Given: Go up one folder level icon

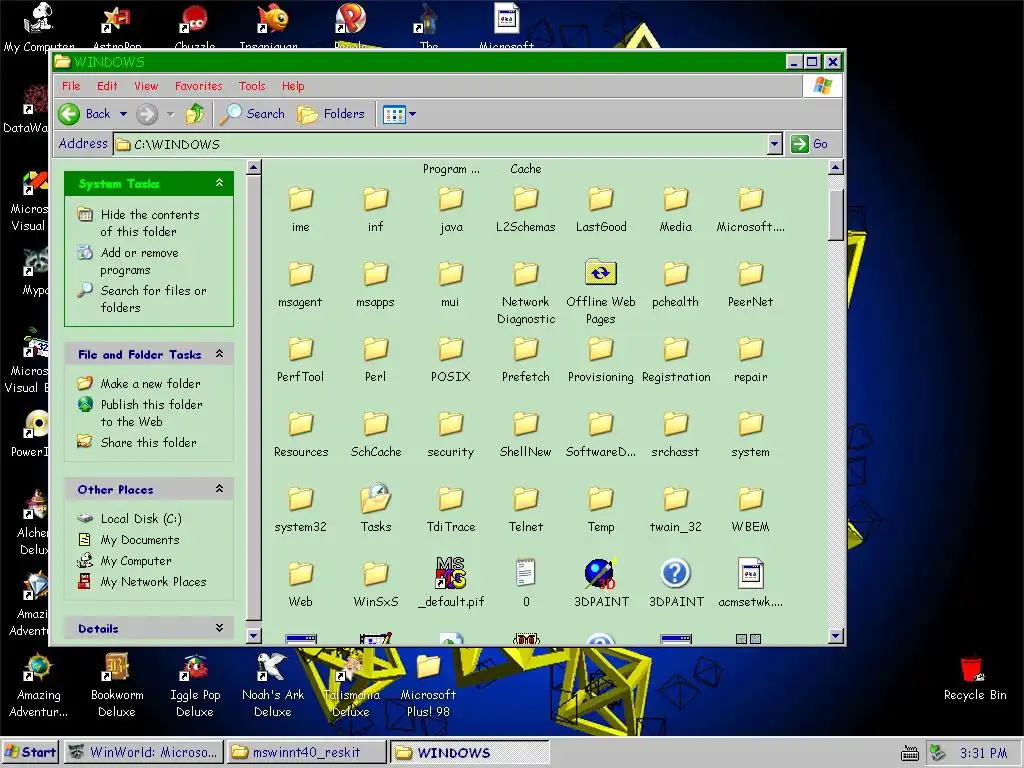Looking at the screenshot, I should [195, 114].
